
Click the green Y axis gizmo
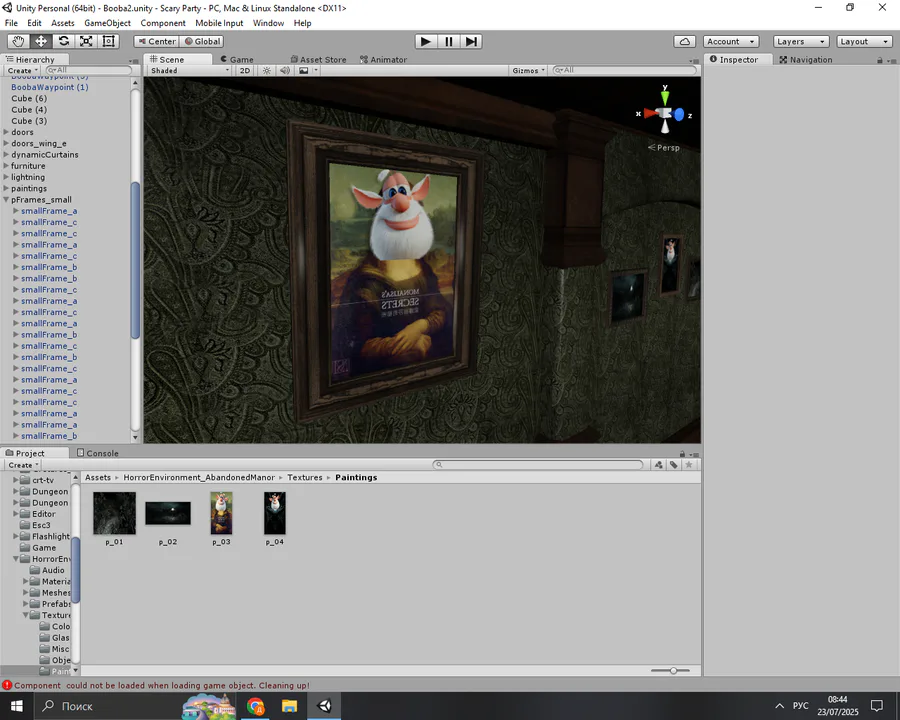[665, 96]
